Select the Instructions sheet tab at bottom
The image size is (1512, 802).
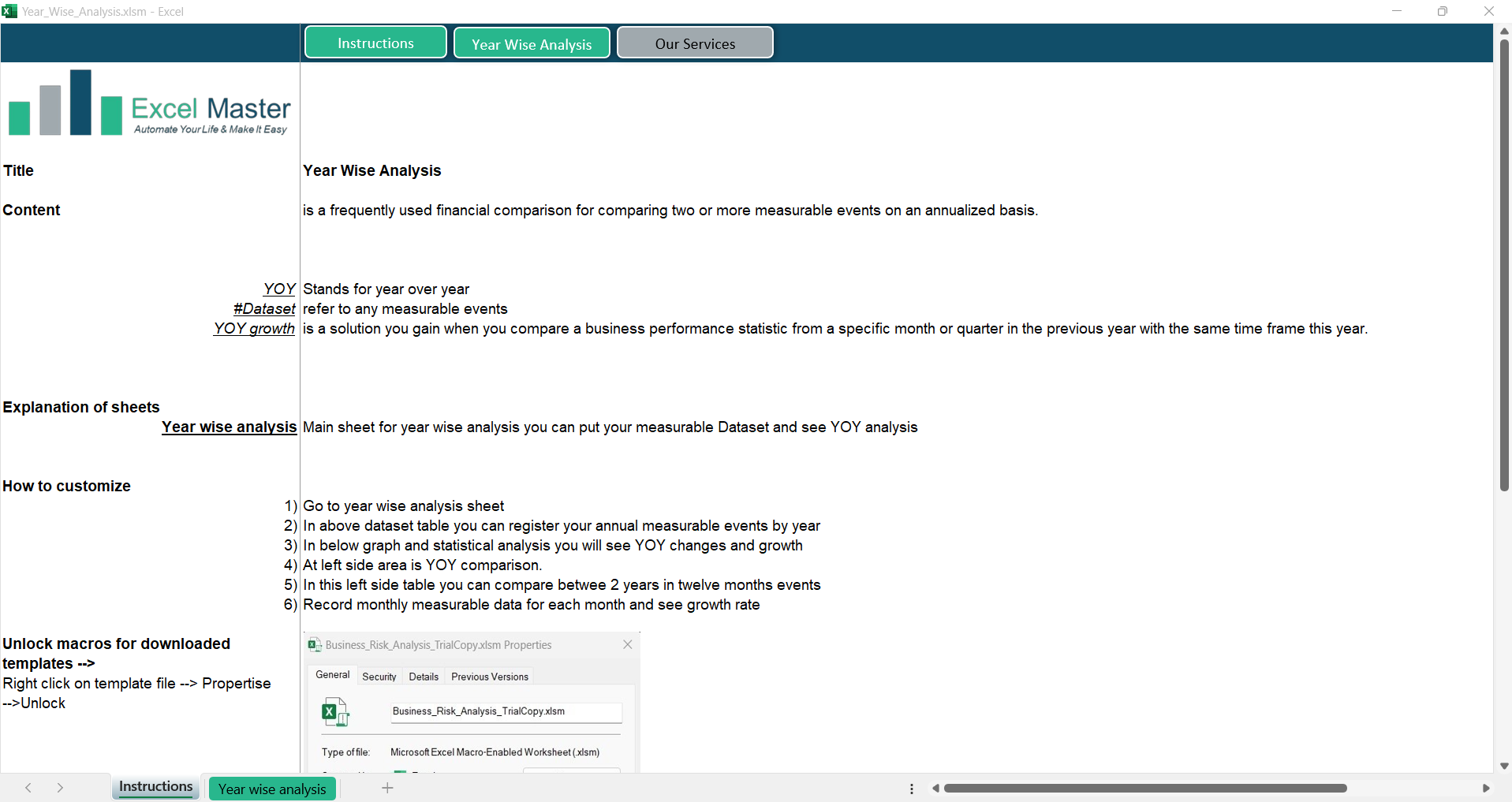[x=155, y=787]
